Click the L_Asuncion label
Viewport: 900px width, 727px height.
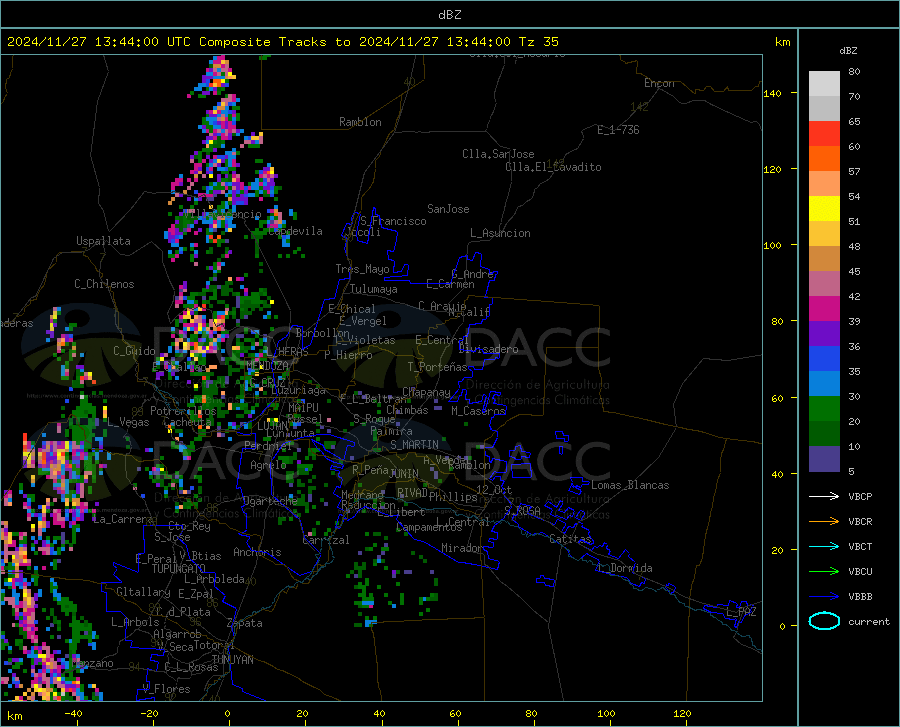(x=500, y=233)
